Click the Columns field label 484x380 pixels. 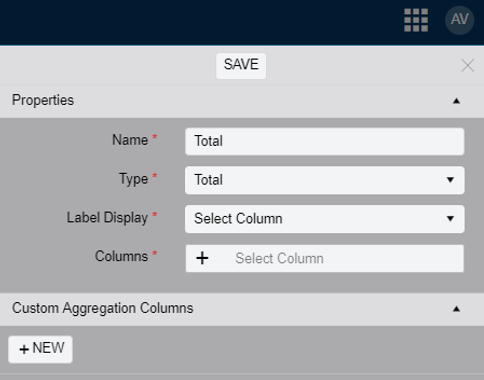click(x=121, y=256)
